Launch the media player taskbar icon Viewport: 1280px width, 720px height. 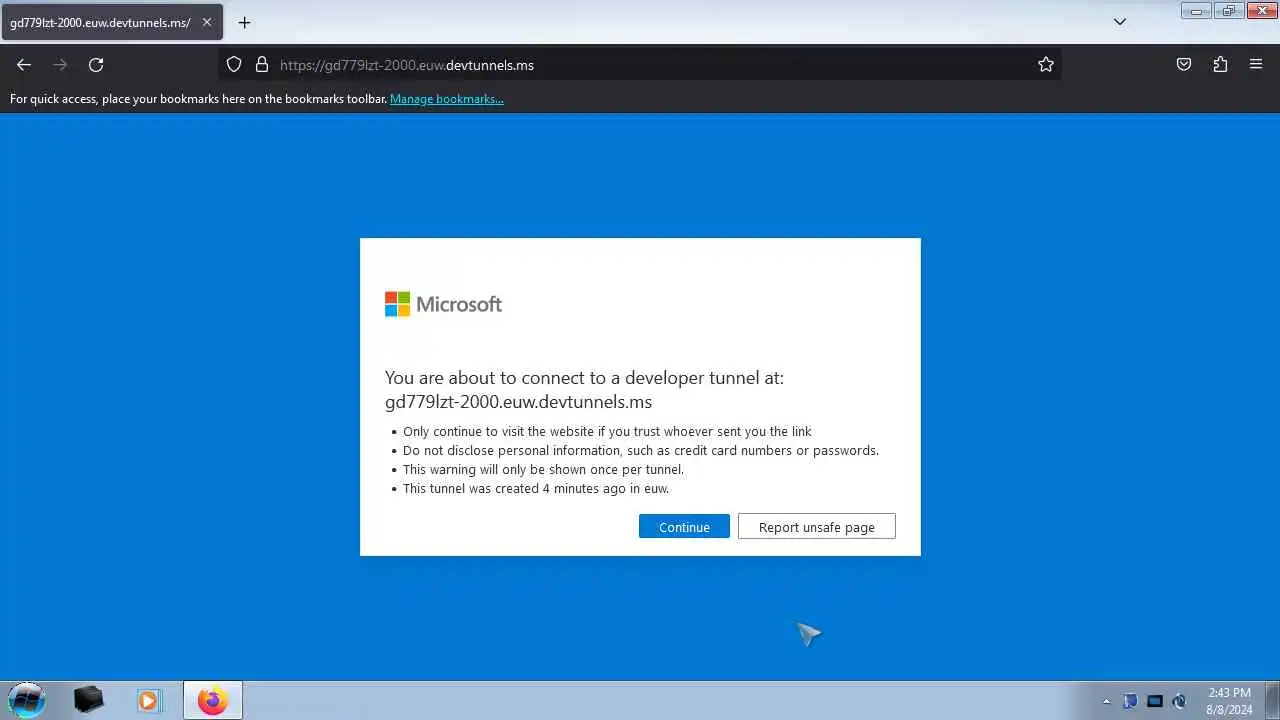point(149,700)
